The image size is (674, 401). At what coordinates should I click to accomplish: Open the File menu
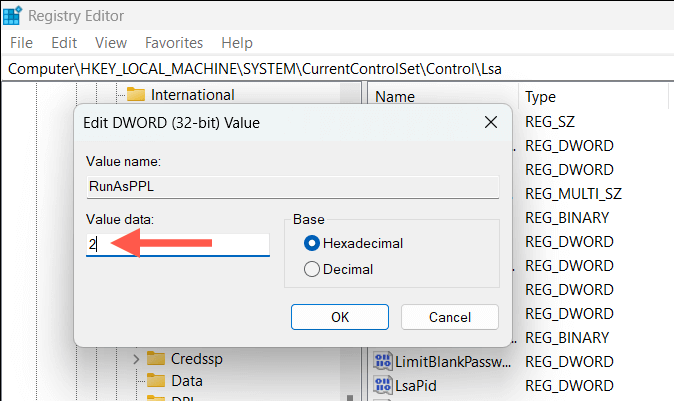coord(21,43)
